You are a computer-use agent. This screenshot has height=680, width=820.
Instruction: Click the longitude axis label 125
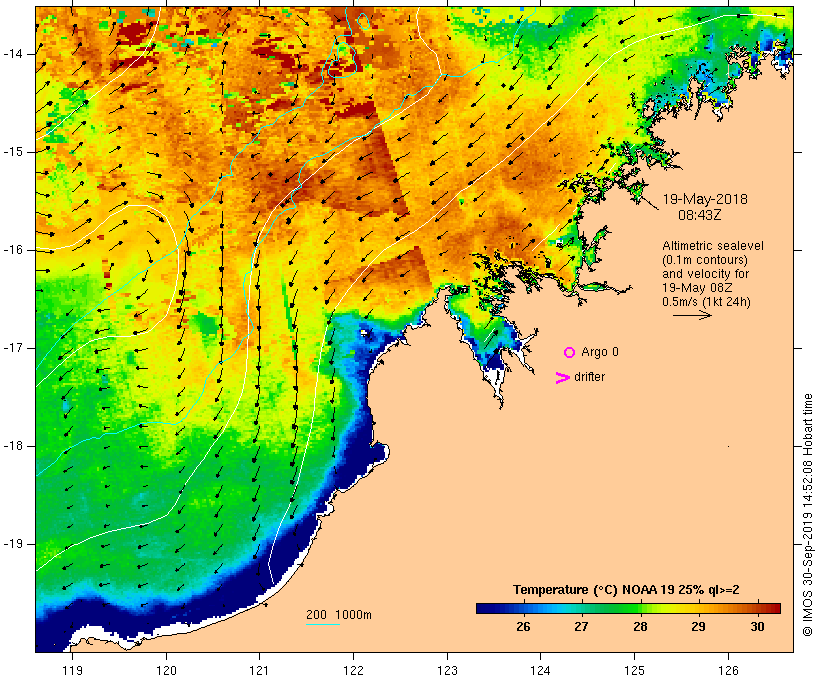pos(634,671)
